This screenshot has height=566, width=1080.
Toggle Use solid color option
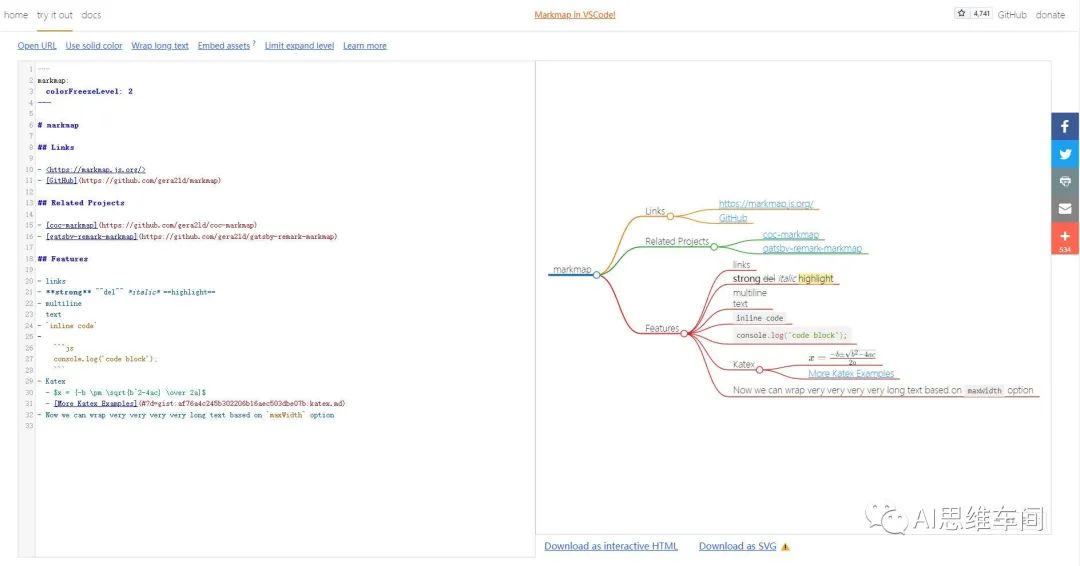click(94, 45)
